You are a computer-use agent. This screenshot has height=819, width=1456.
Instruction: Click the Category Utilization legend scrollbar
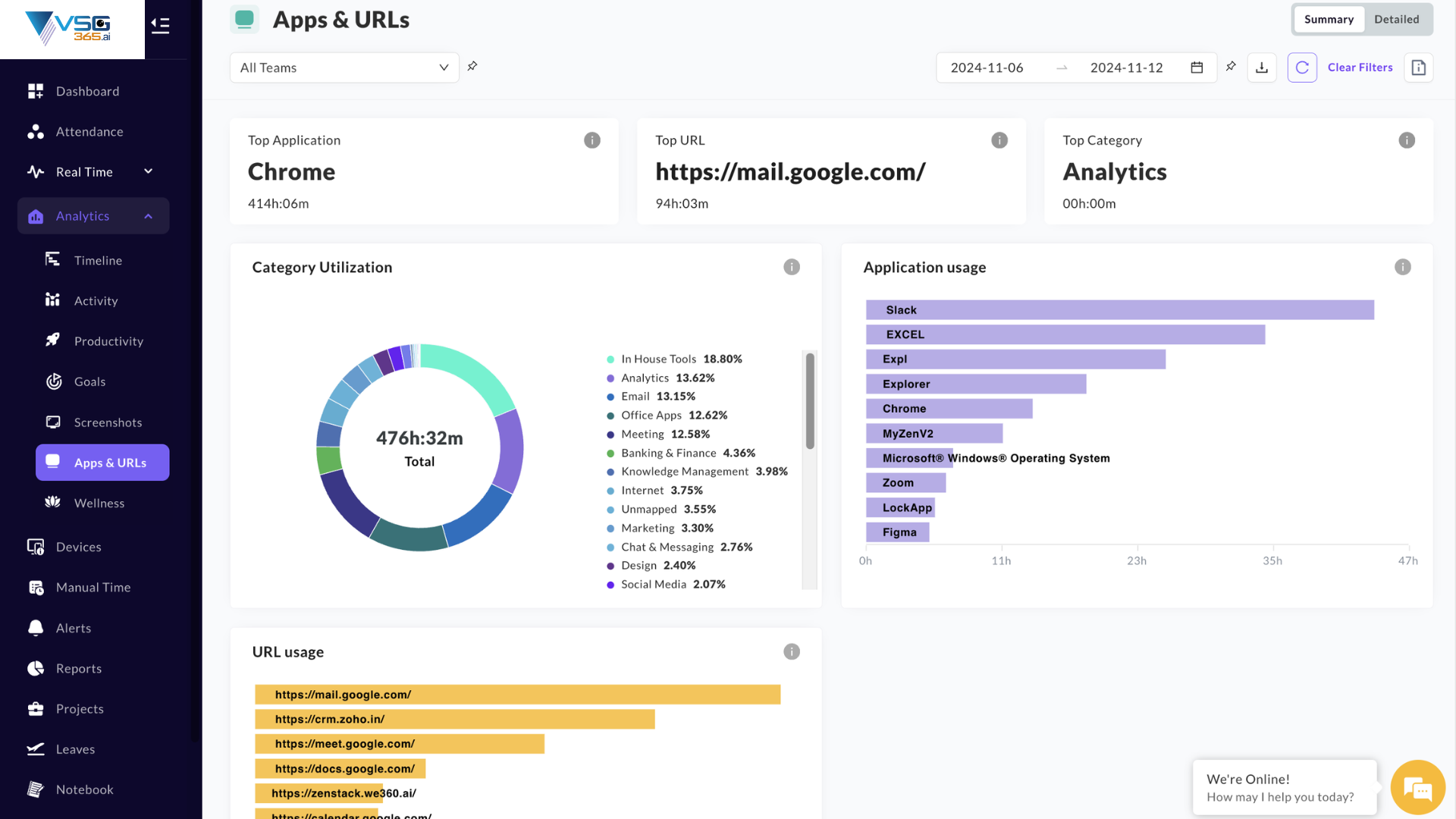coord(810,402)
